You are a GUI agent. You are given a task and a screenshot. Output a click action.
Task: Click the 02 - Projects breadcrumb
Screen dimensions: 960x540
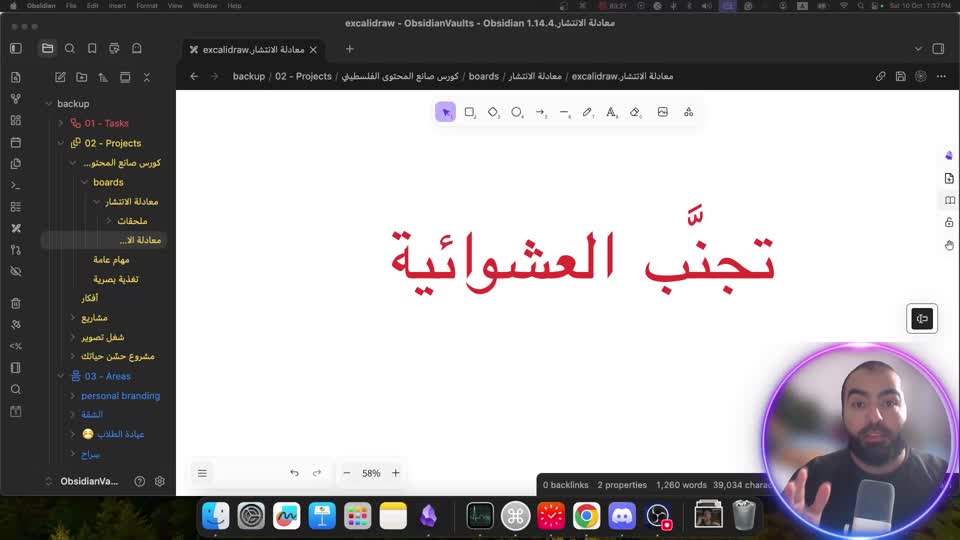pos(303,77)
